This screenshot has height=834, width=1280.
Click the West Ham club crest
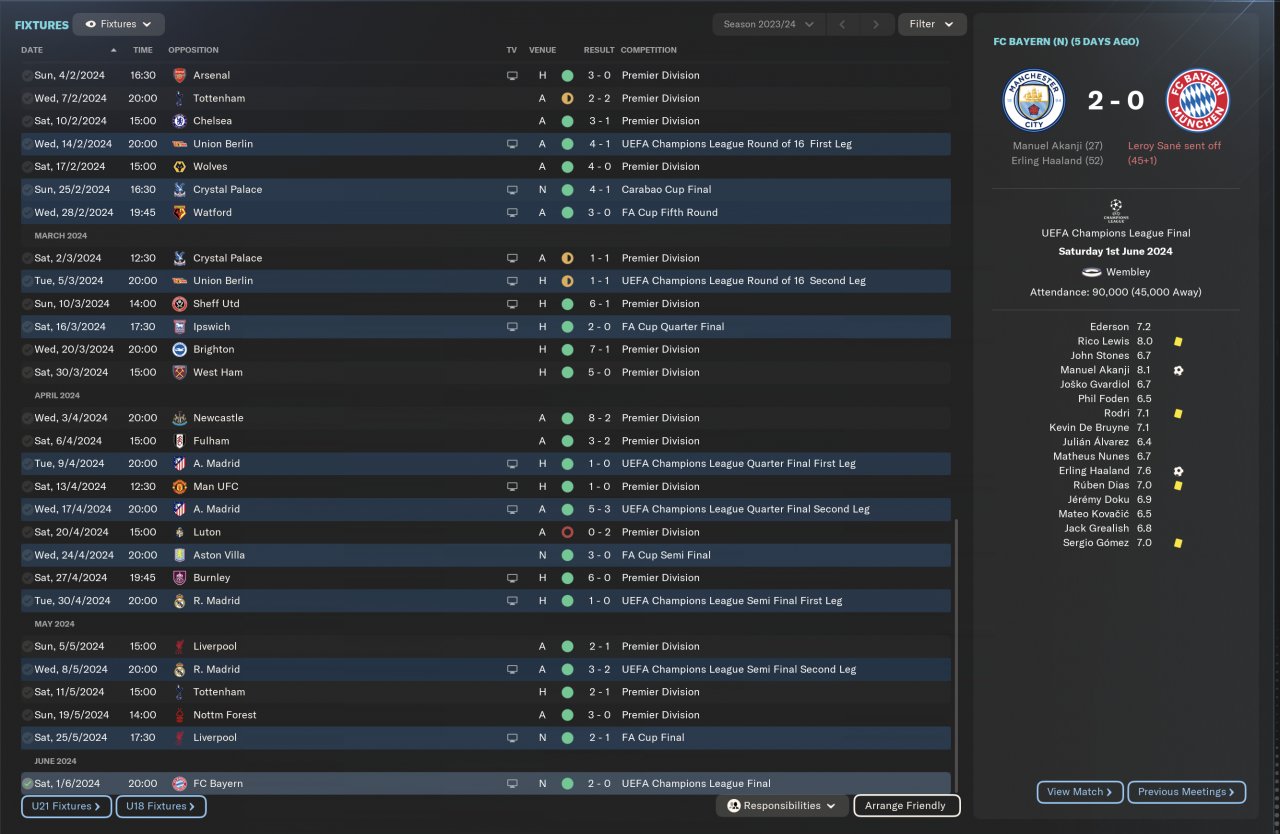(x=179, y=373)
